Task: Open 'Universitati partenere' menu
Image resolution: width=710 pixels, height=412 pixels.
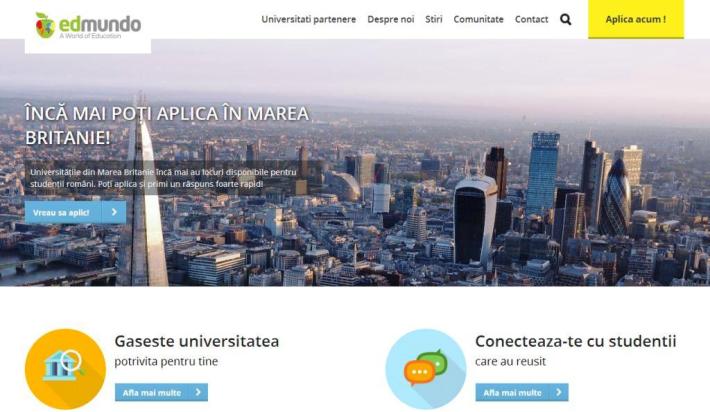Action: click(x=308, y=19)
